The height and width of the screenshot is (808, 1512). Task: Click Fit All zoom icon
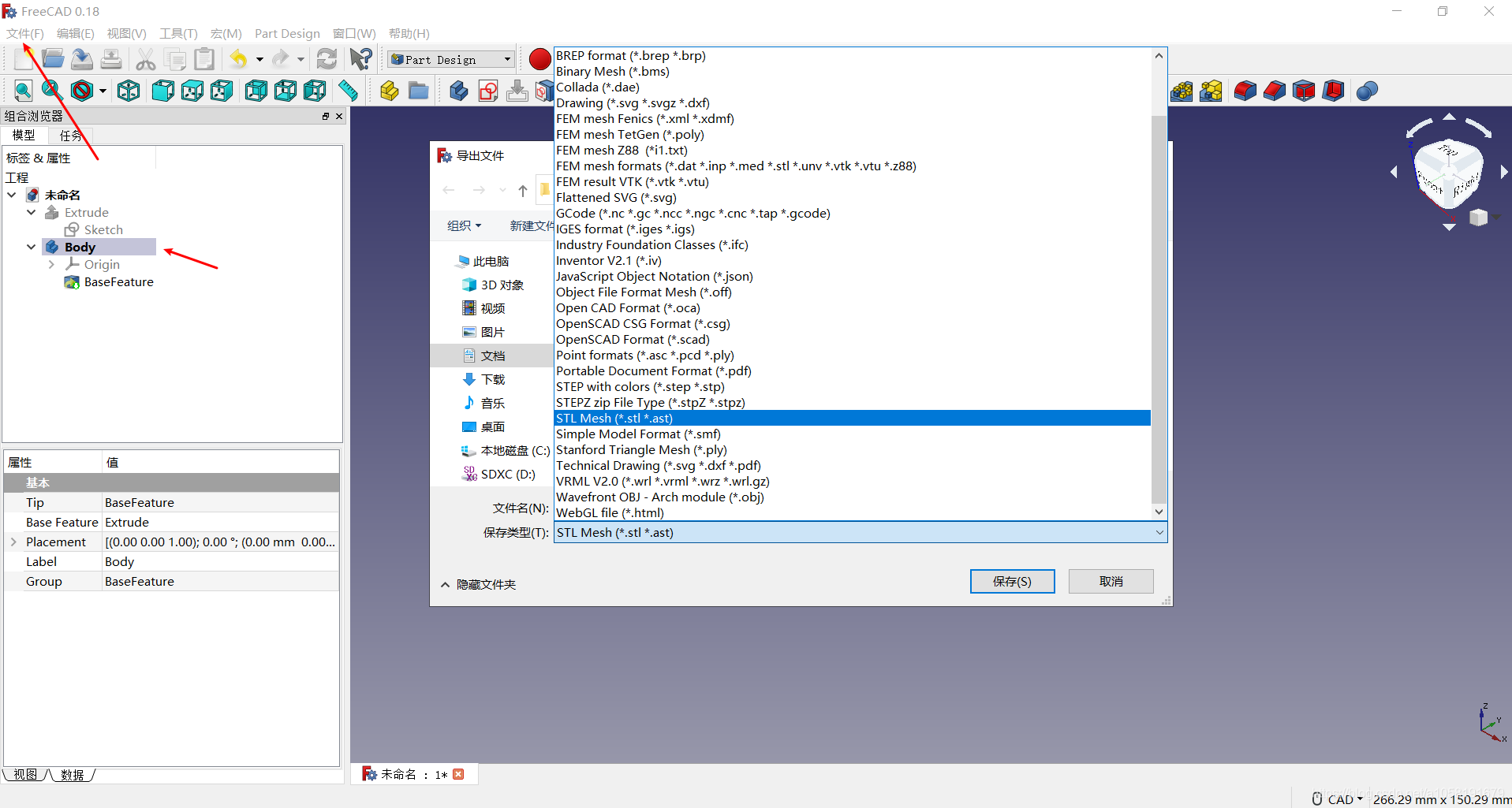click(23, 91)
